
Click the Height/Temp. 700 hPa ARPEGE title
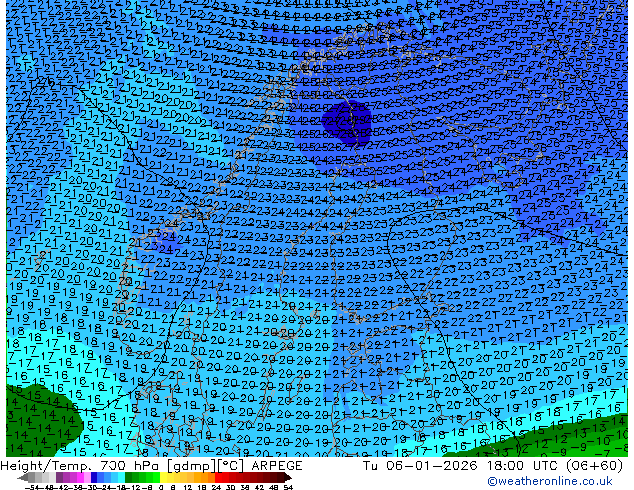151,466
